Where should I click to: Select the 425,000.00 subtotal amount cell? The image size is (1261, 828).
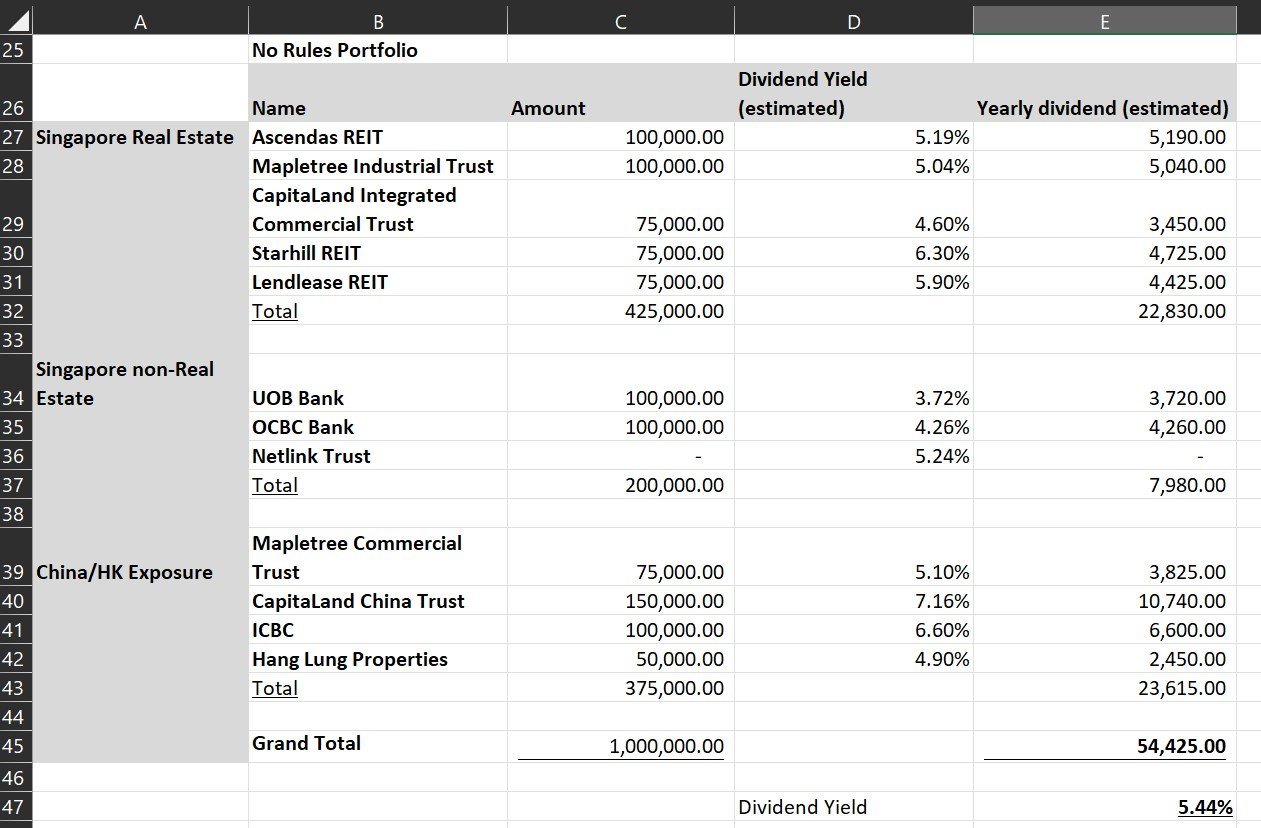(621, 312)
